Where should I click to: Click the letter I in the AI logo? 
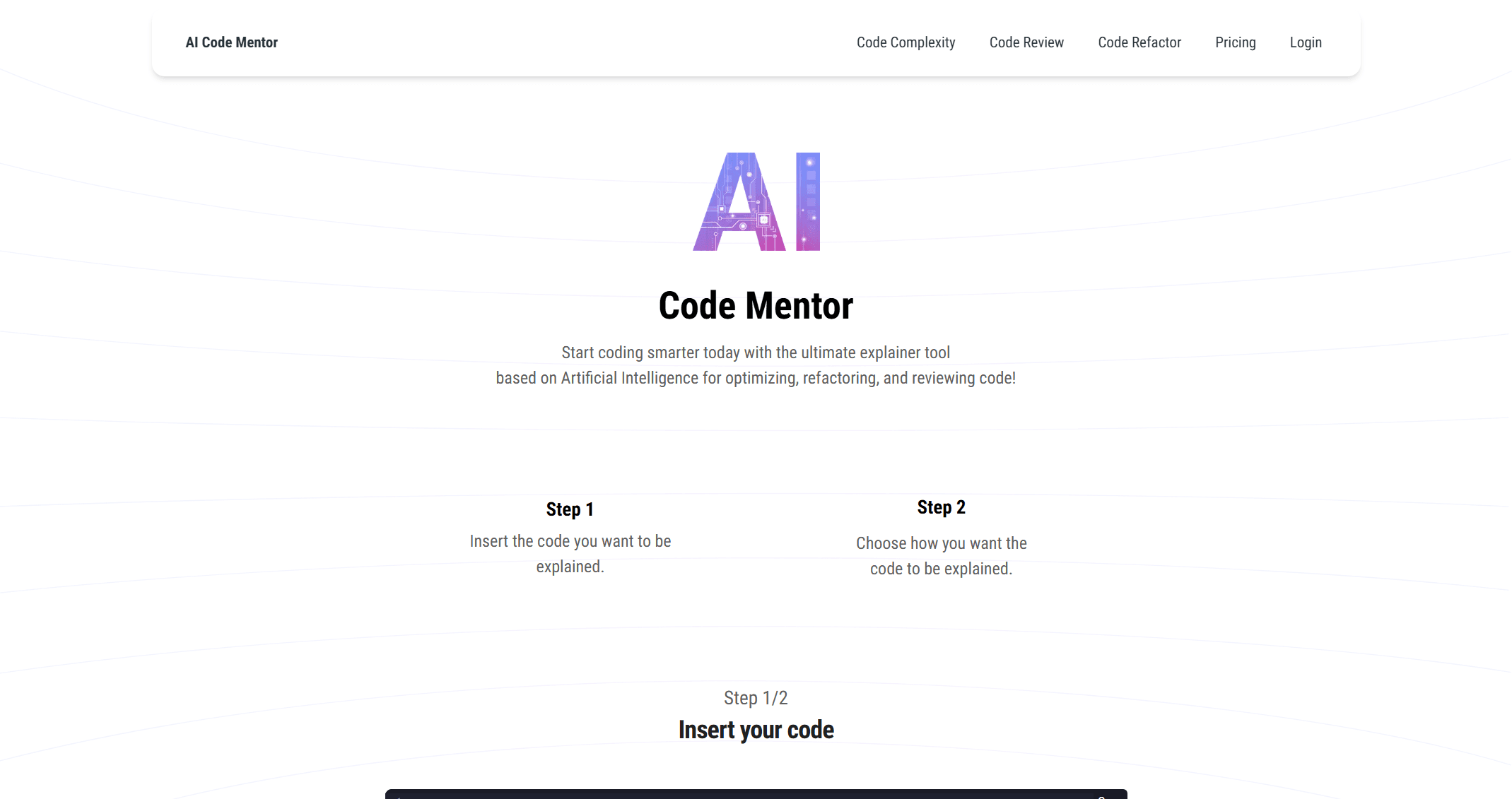point(807,201)
